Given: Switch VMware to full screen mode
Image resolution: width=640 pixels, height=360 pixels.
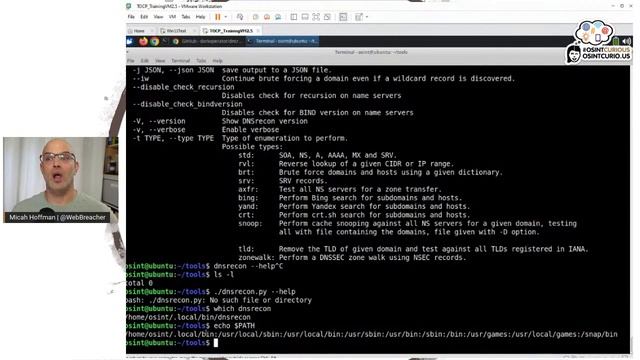Looking at the screenshot, I should 316,17.
